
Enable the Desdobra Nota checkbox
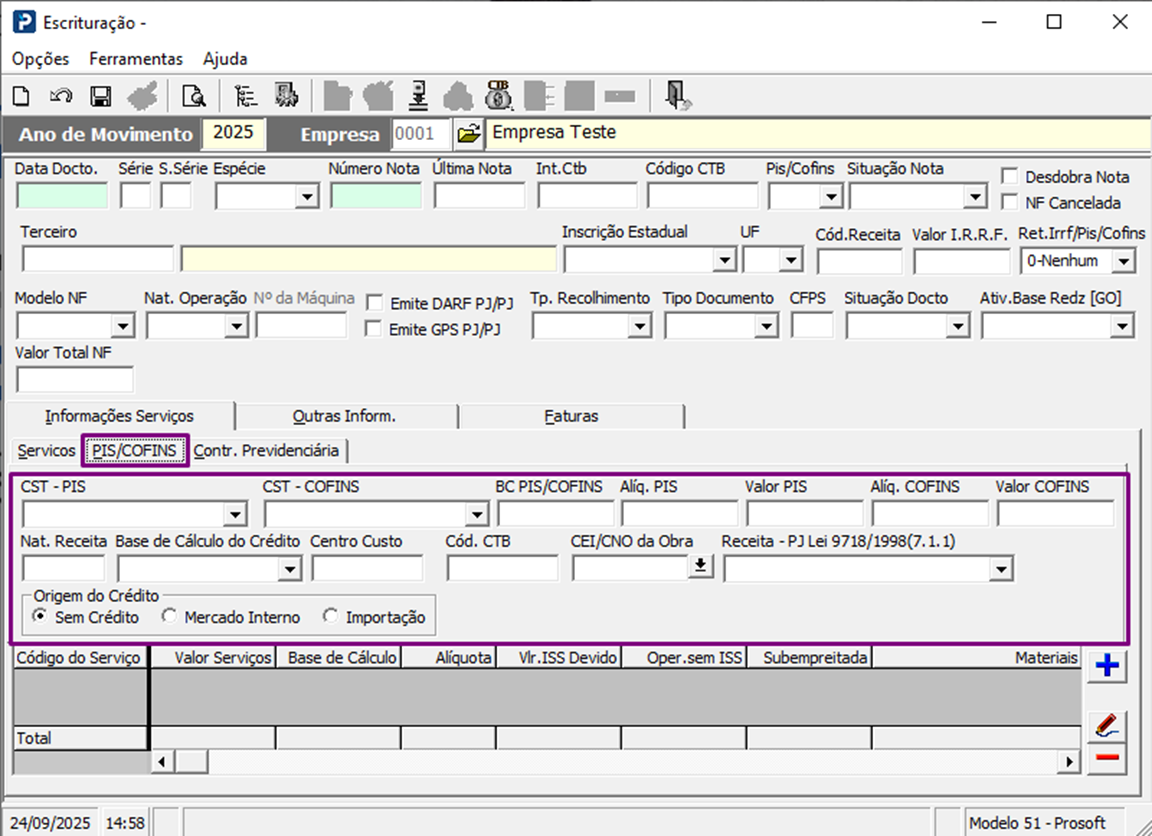(1009, 177)
